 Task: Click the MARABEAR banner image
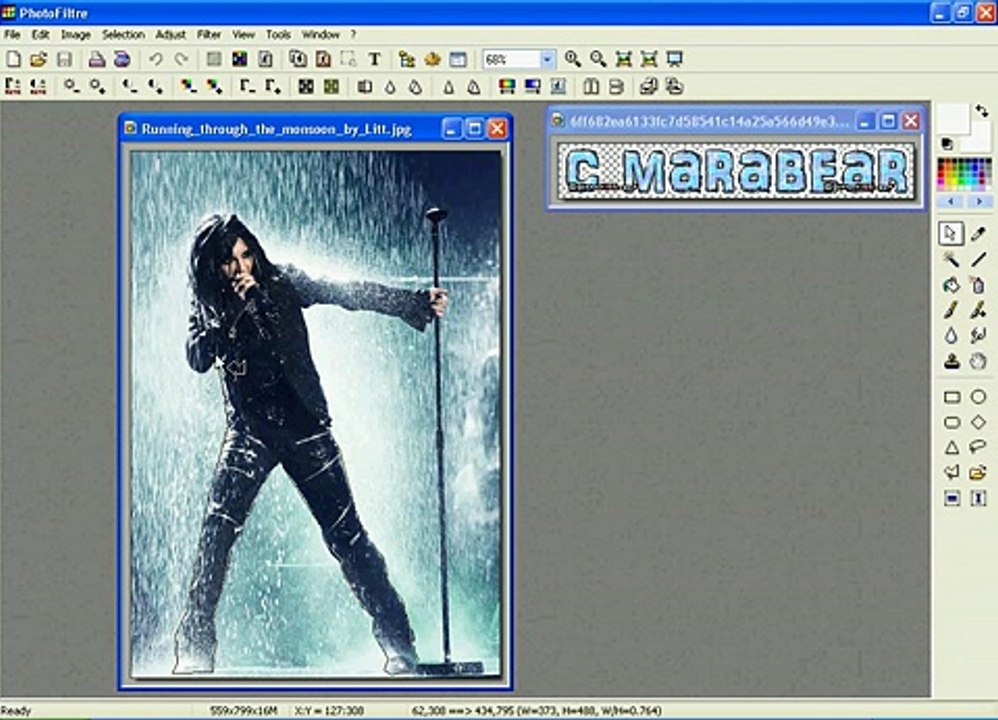(x=736, y=170)
